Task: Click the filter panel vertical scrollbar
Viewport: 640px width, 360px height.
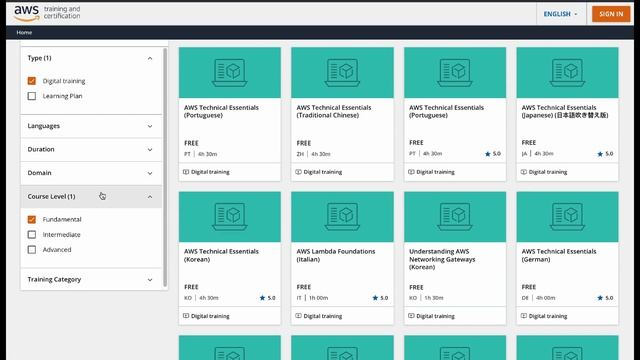Action: tap(165, 167)
